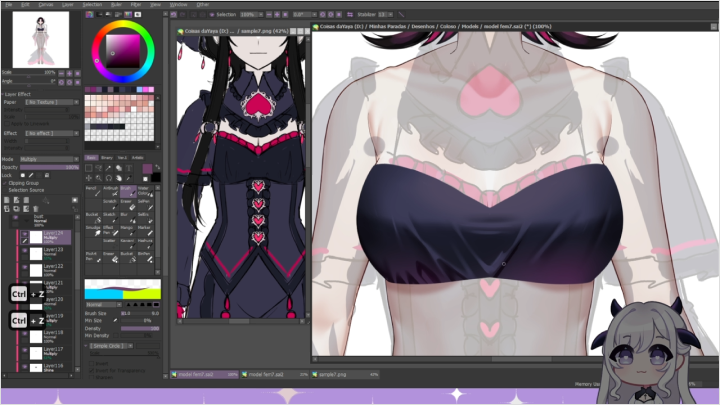Select the Scatter brush
This screenshot has height=405, width=720.
coord(111,243)
